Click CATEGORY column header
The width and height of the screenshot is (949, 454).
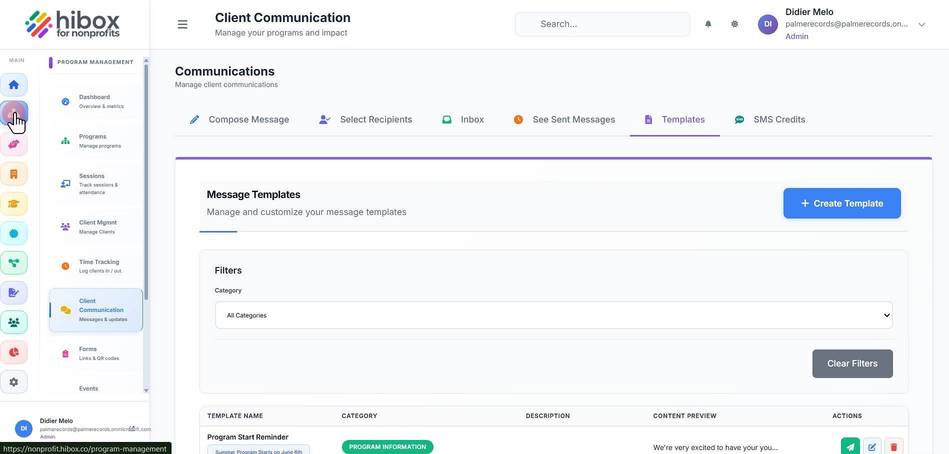coord(360,416)
